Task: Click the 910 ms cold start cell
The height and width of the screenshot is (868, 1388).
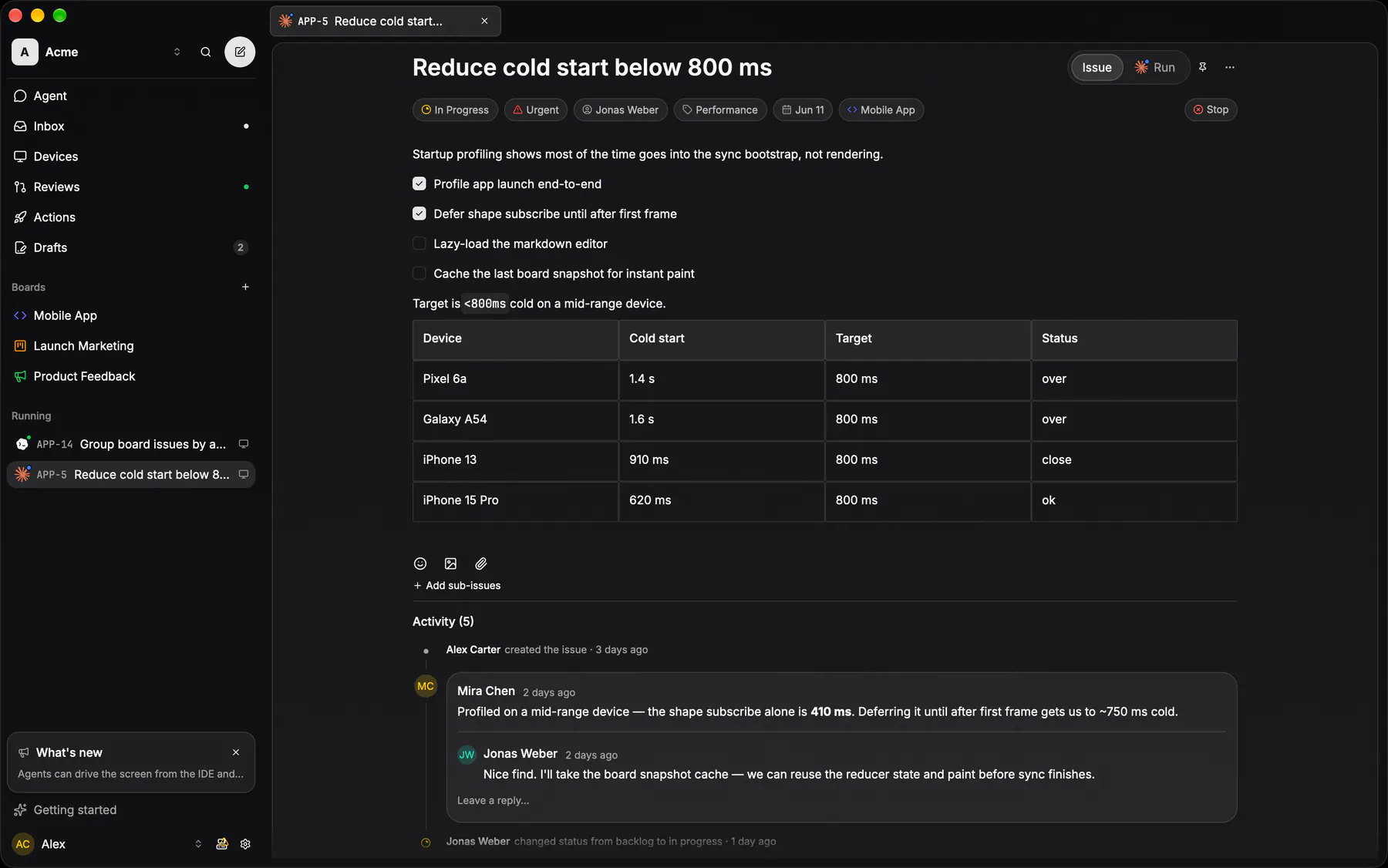Action: (722, 460)
